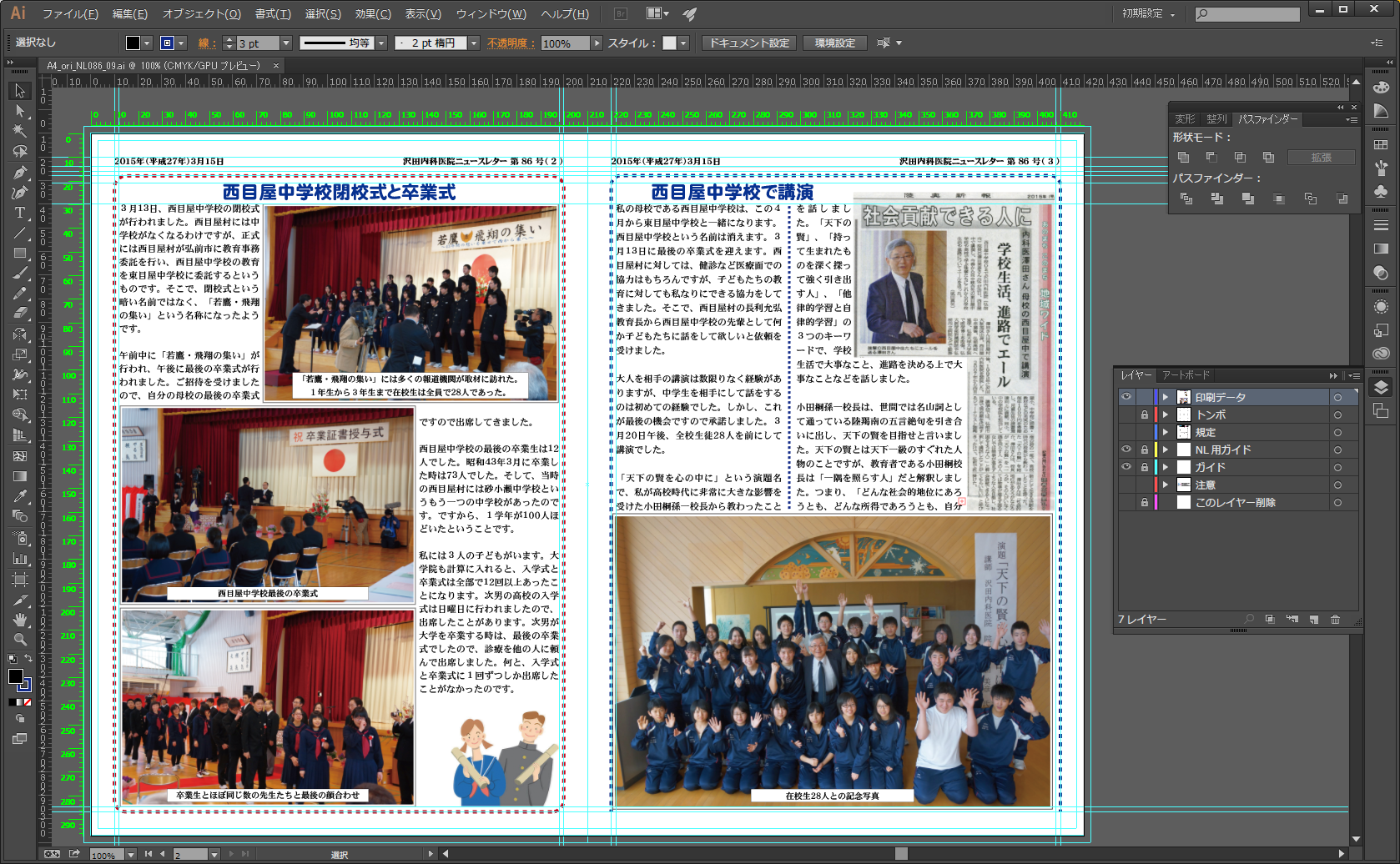Open variable width profile 均等 dropdown

(x=381, y=43)
